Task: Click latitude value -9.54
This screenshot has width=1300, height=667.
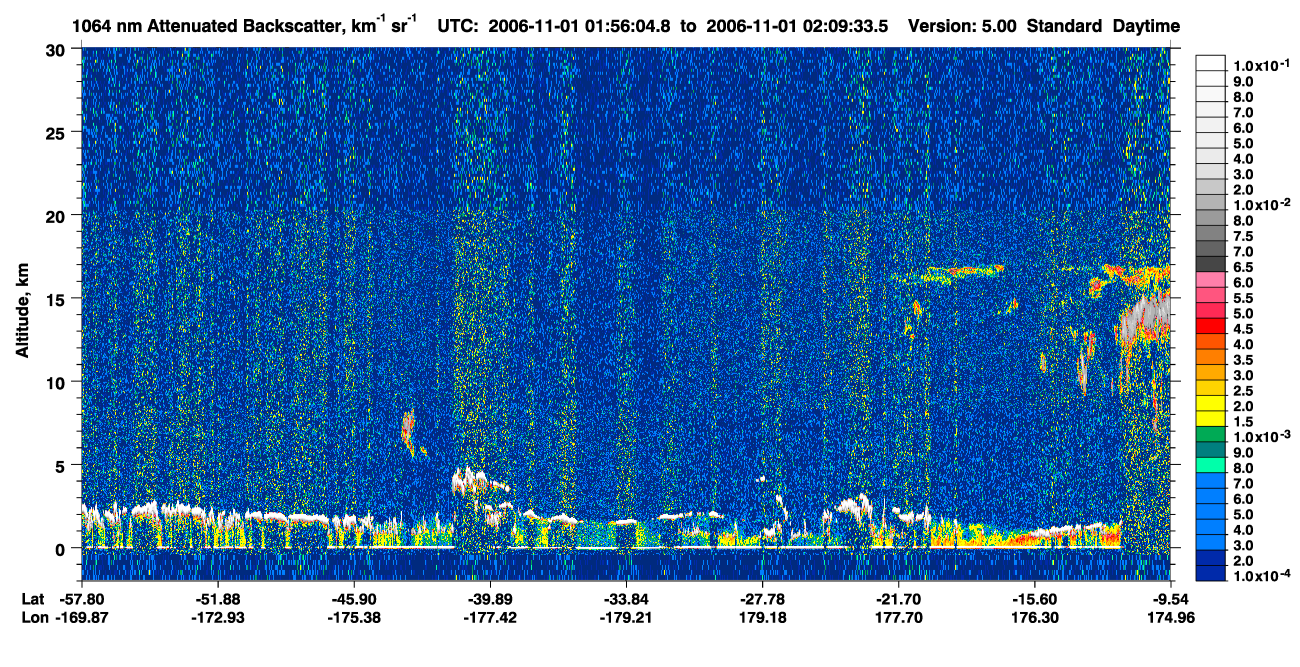Action: point(1171,599)
